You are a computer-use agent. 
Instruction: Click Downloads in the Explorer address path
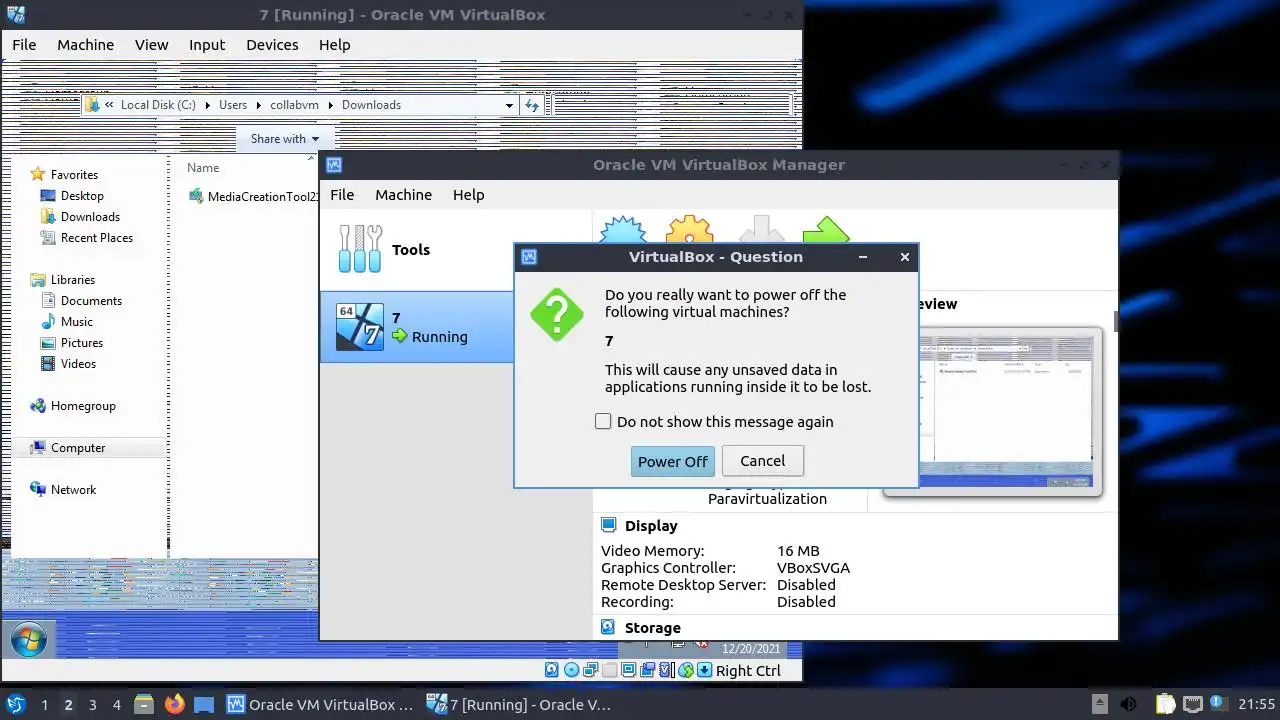(371, 105)
